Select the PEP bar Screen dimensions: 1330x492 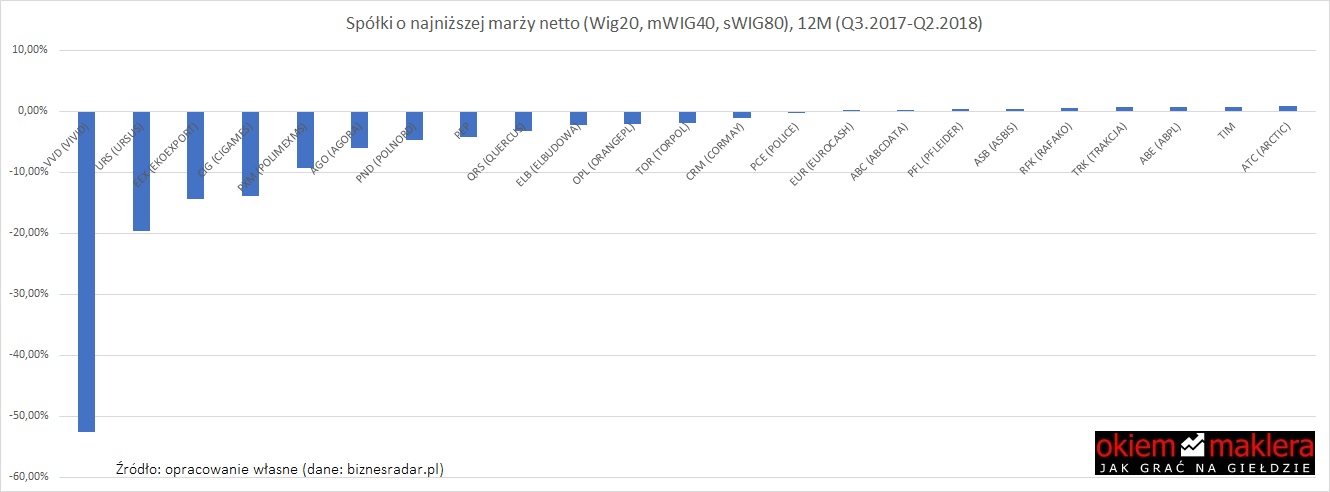[x=468, y=124]
